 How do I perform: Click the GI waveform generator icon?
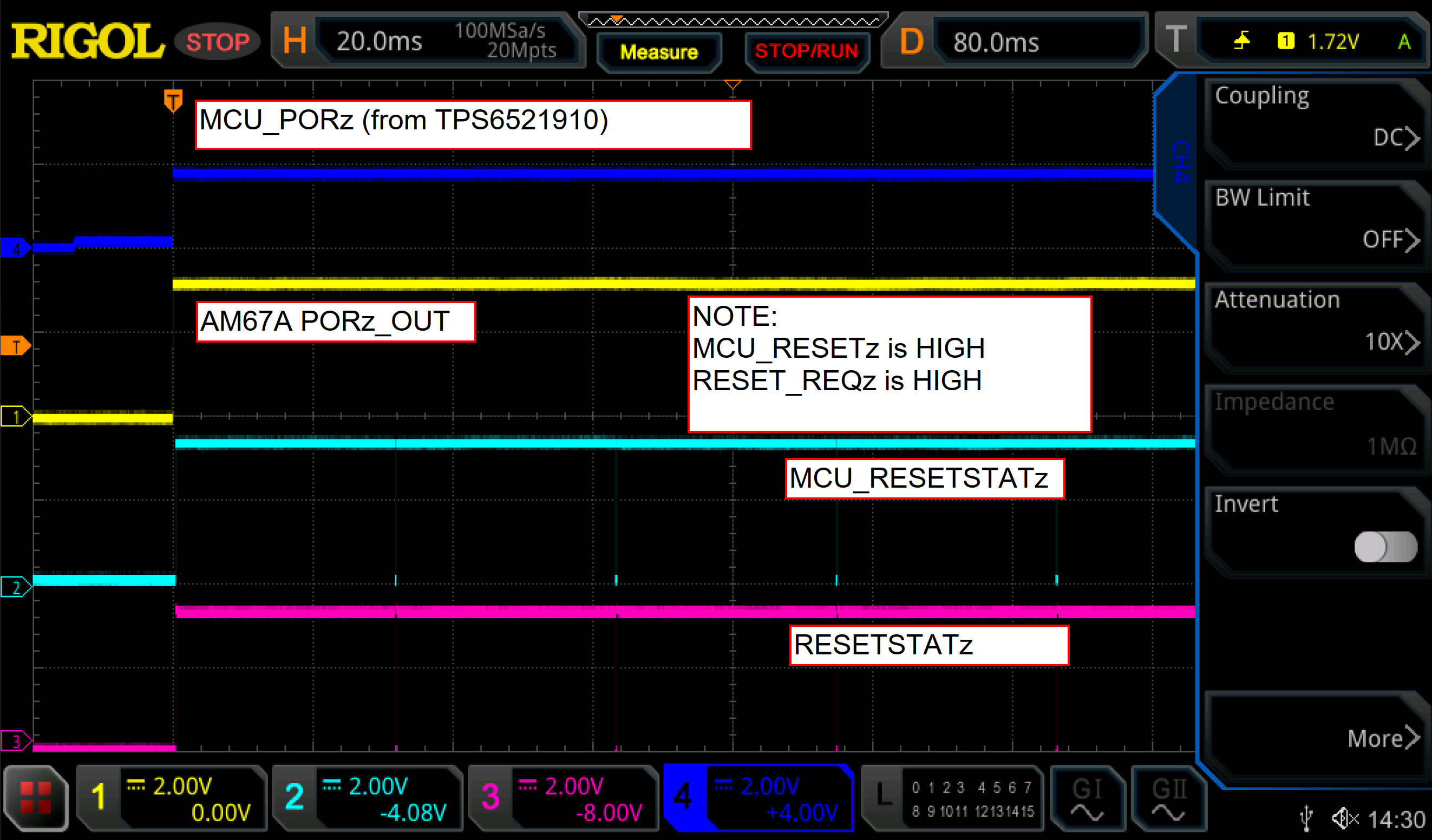(x=1087, y=797)
